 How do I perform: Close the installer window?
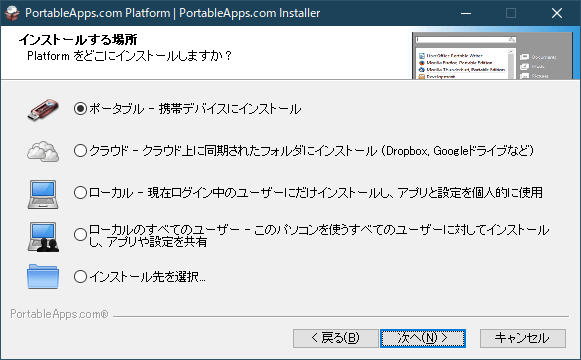tap(557, 13)
